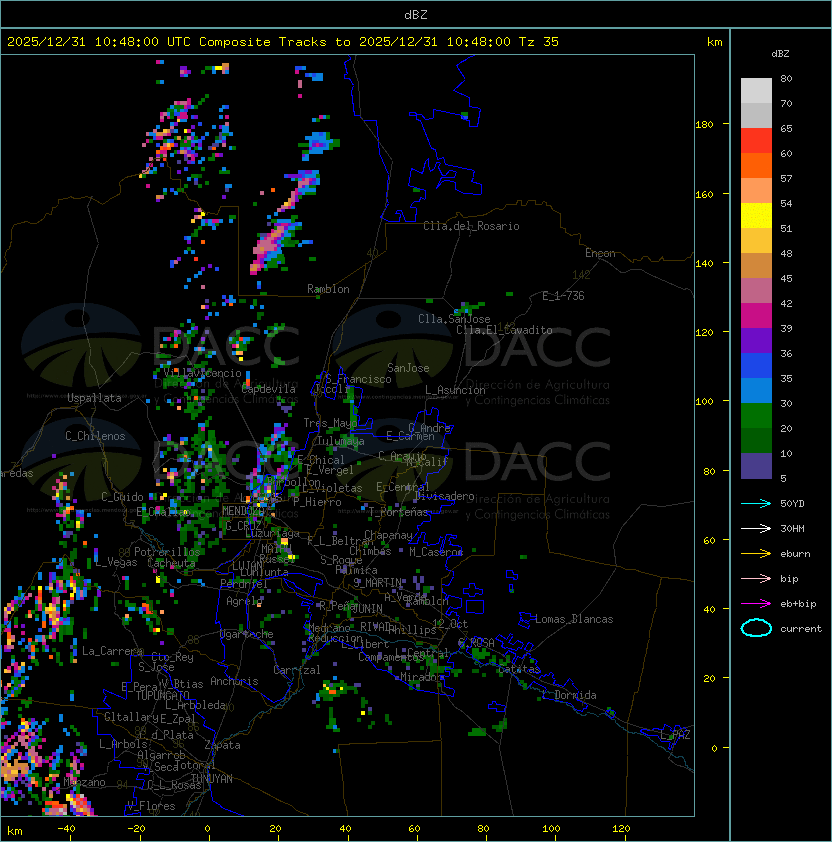Click the Anchoris label
Image resolution: width=832 pixels, height=842 pixels.
(x=234, y=681)
